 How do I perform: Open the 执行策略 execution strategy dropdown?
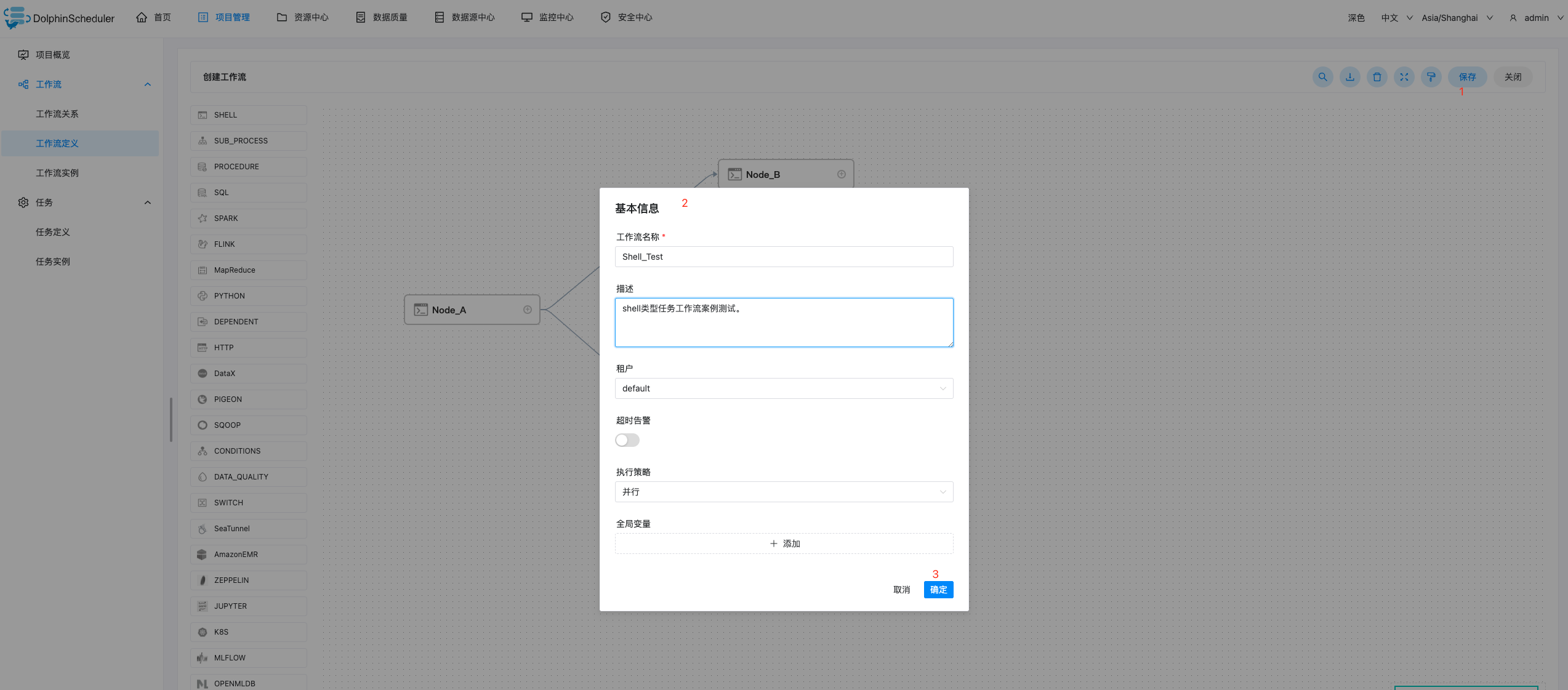[x=783, y=492]
